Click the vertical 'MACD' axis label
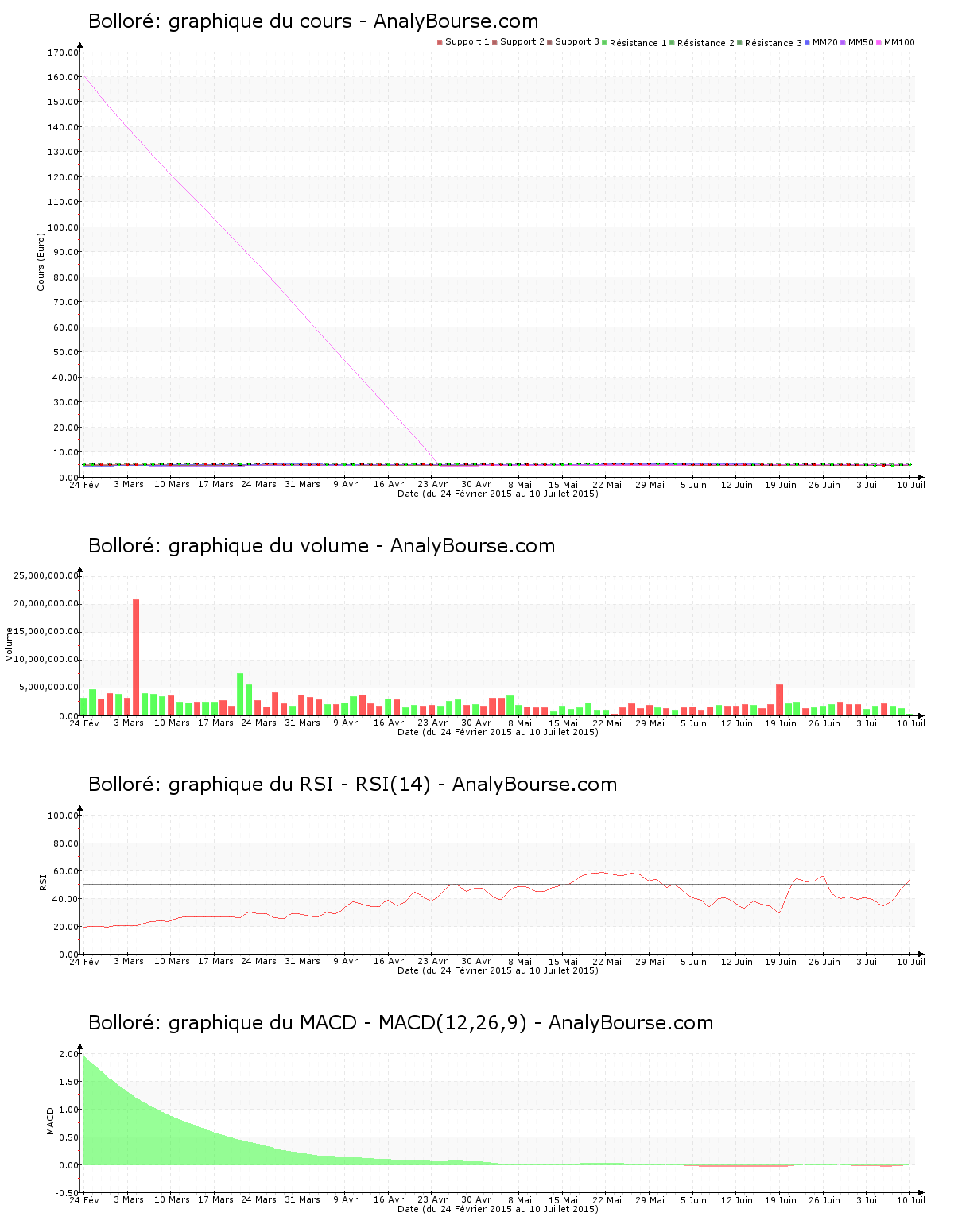Screen dimensions: 954x1232 pyautogui.click(x=50, y=1121)
